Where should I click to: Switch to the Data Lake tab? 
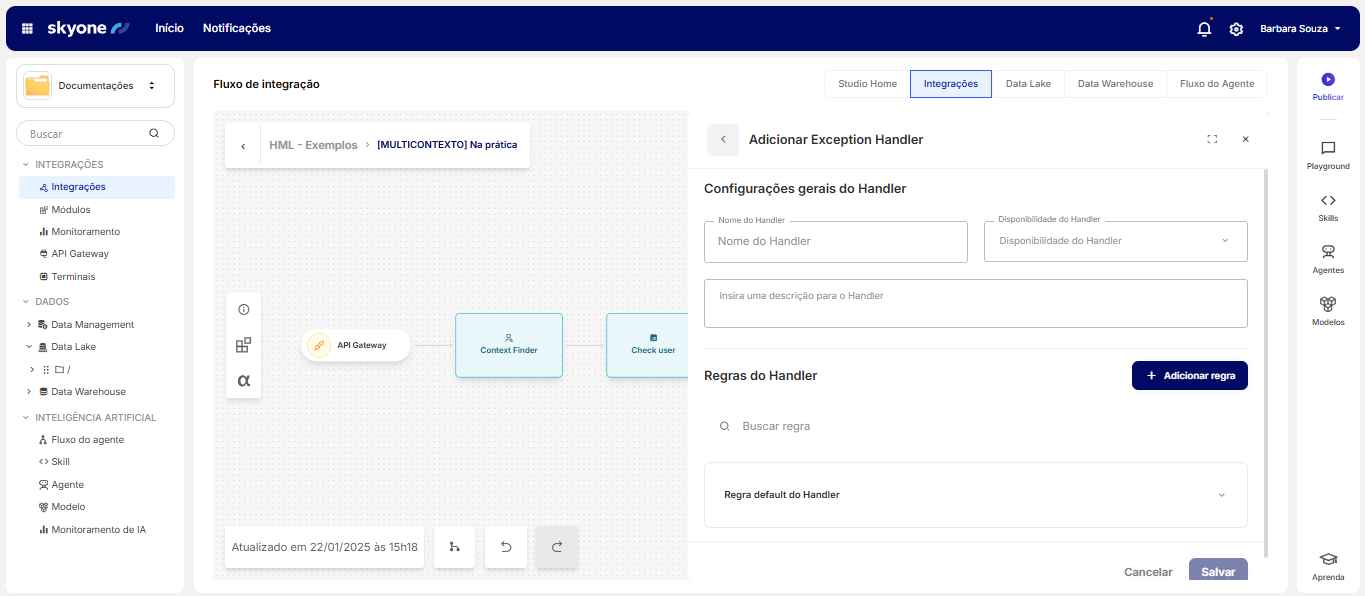[x=1028, y=84]
